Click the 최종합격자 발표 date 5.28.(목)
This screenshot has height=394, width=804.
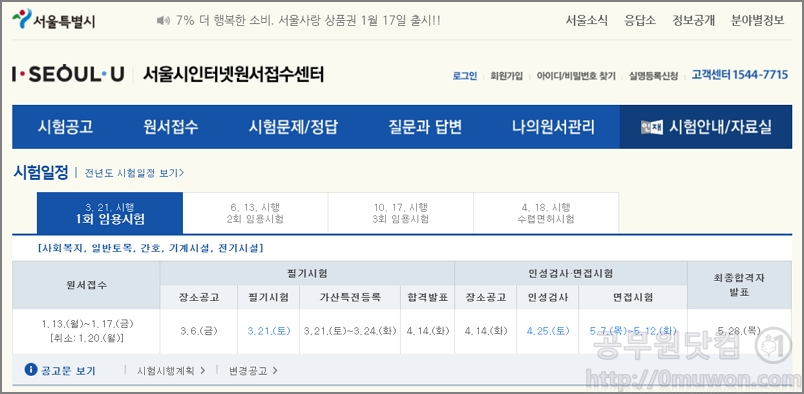[x=739, y=331]
